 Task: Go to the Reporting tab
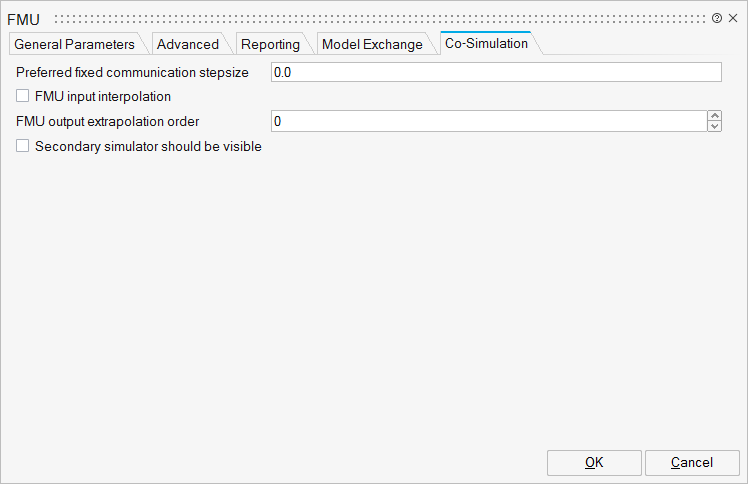point(270,44)
